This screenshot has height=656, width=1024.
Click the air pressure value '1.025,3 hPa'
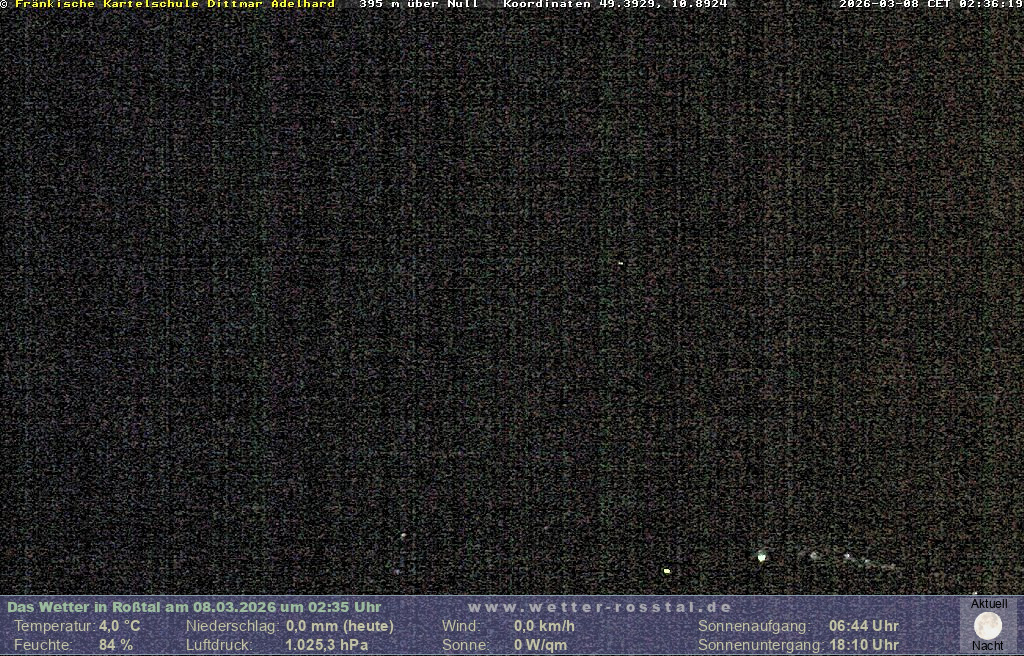tap(327, 645)
